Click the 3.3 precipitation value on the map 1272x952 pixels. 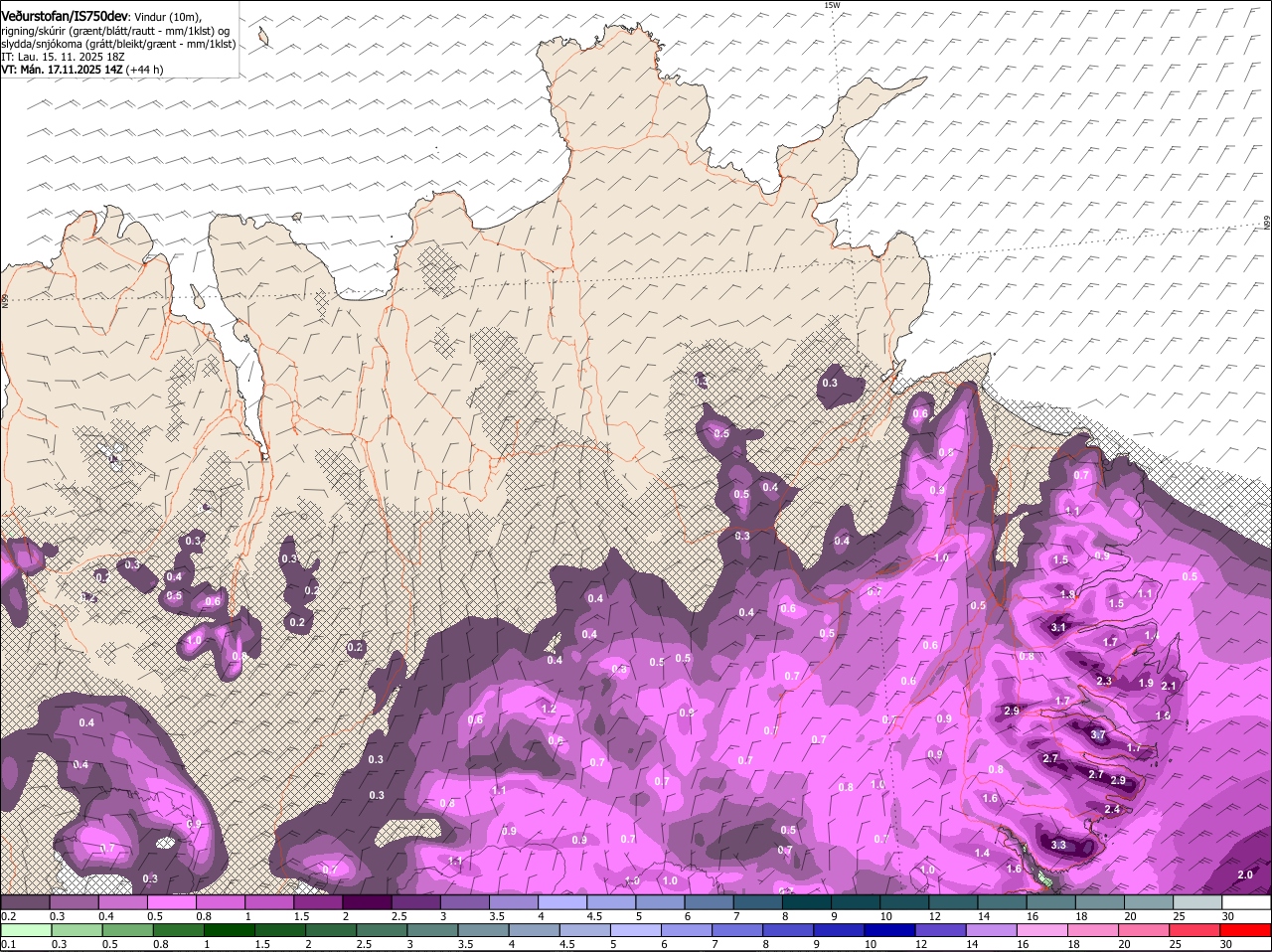click(x=1058, y=846)
